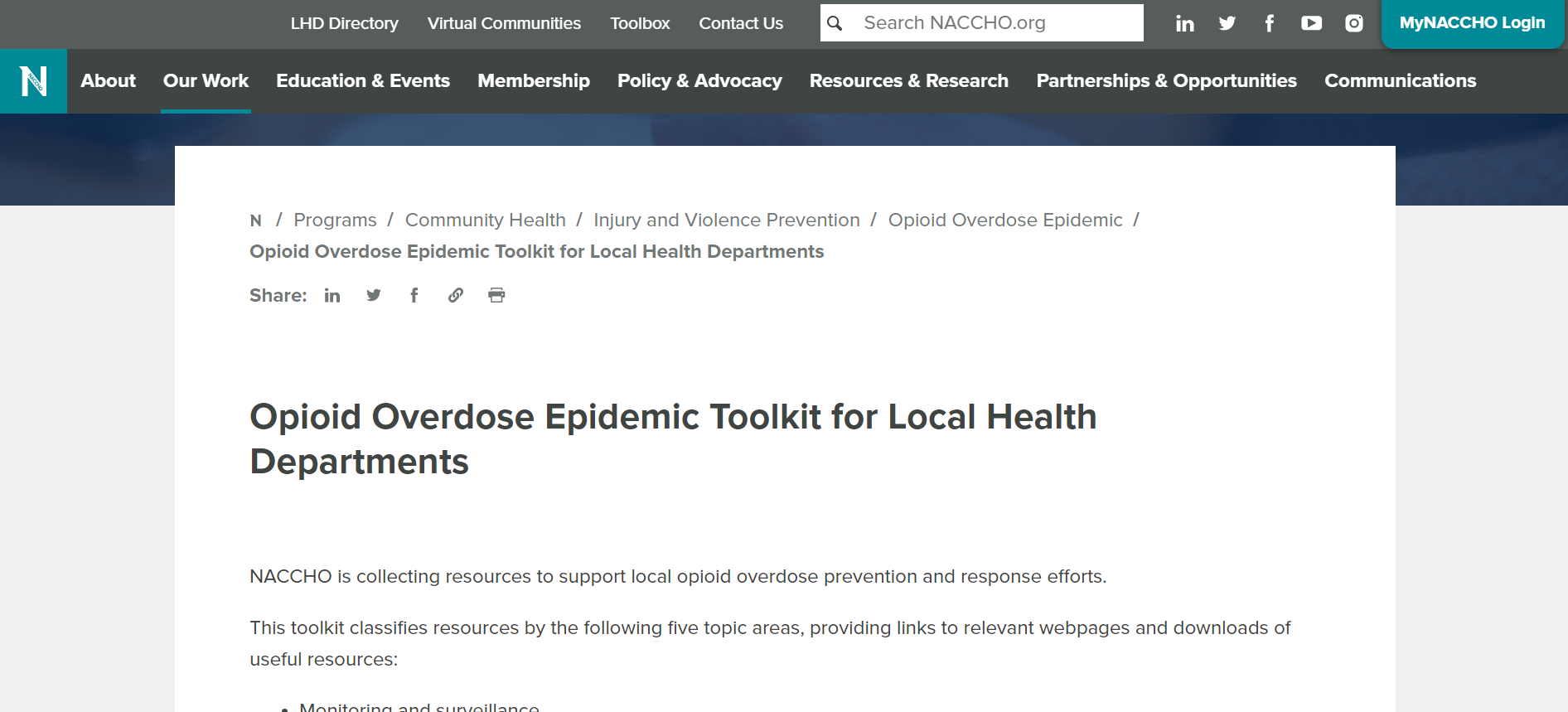Open the About menu
Screen dimensions: 1568x712
coord(108,81)
